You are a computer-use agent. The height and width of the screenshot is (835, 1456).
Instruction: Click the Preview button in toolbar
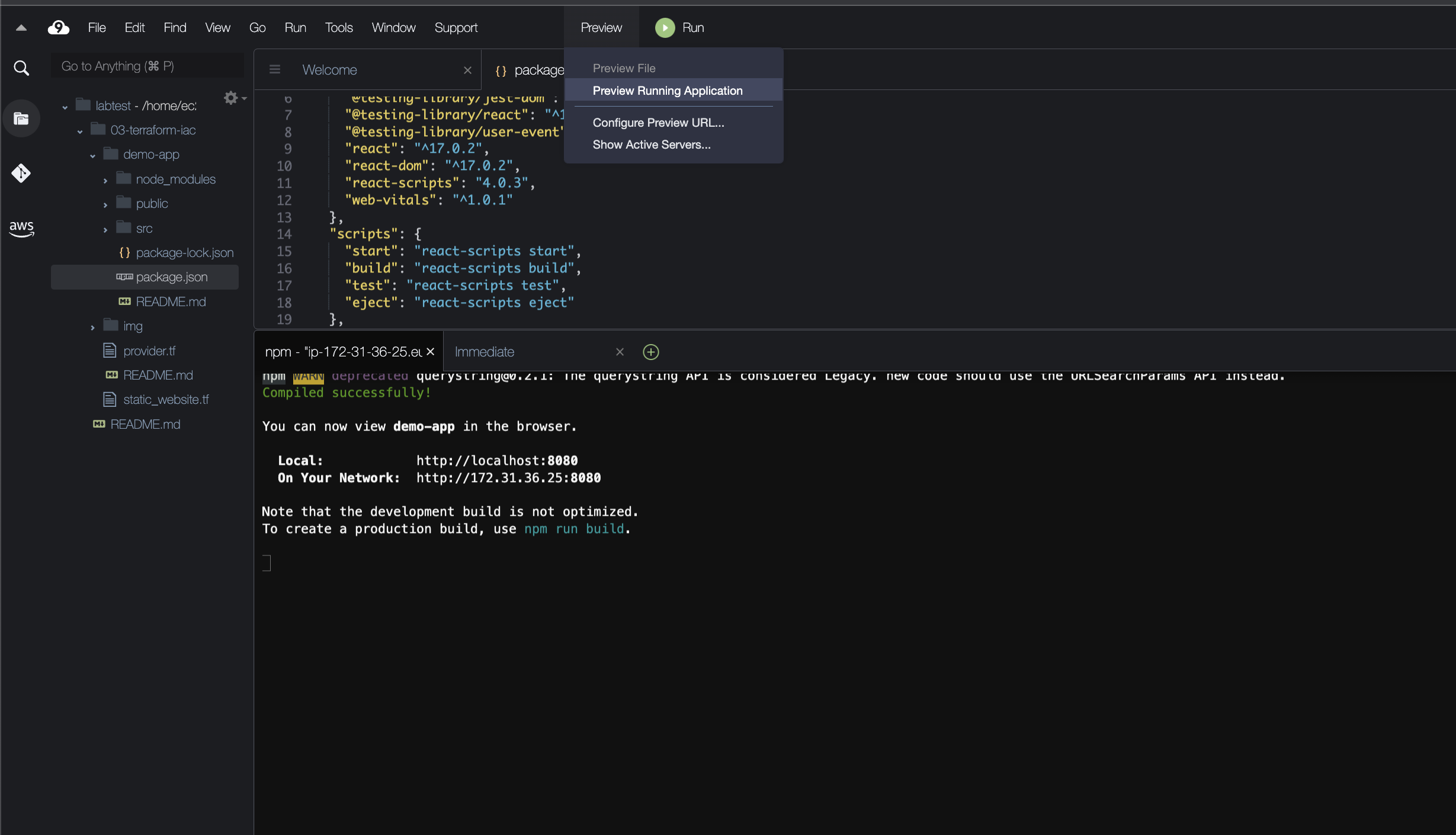(x=601, y=28)
